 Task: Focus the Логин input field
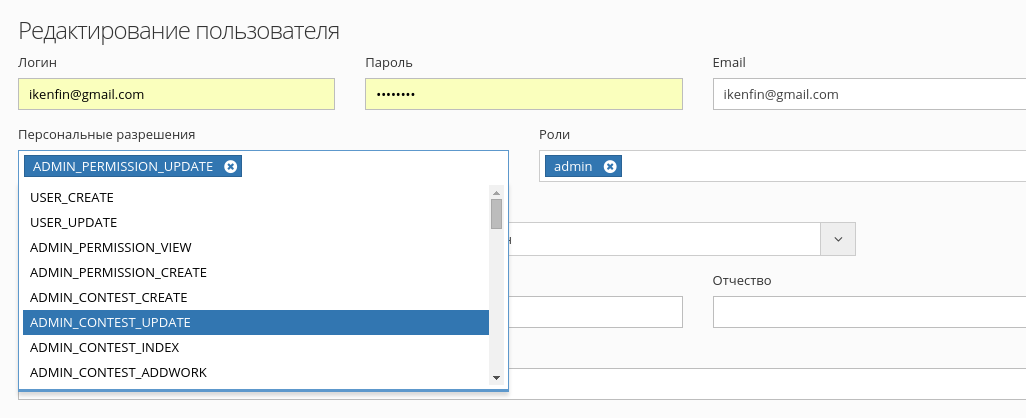click(x=177, y=94)
